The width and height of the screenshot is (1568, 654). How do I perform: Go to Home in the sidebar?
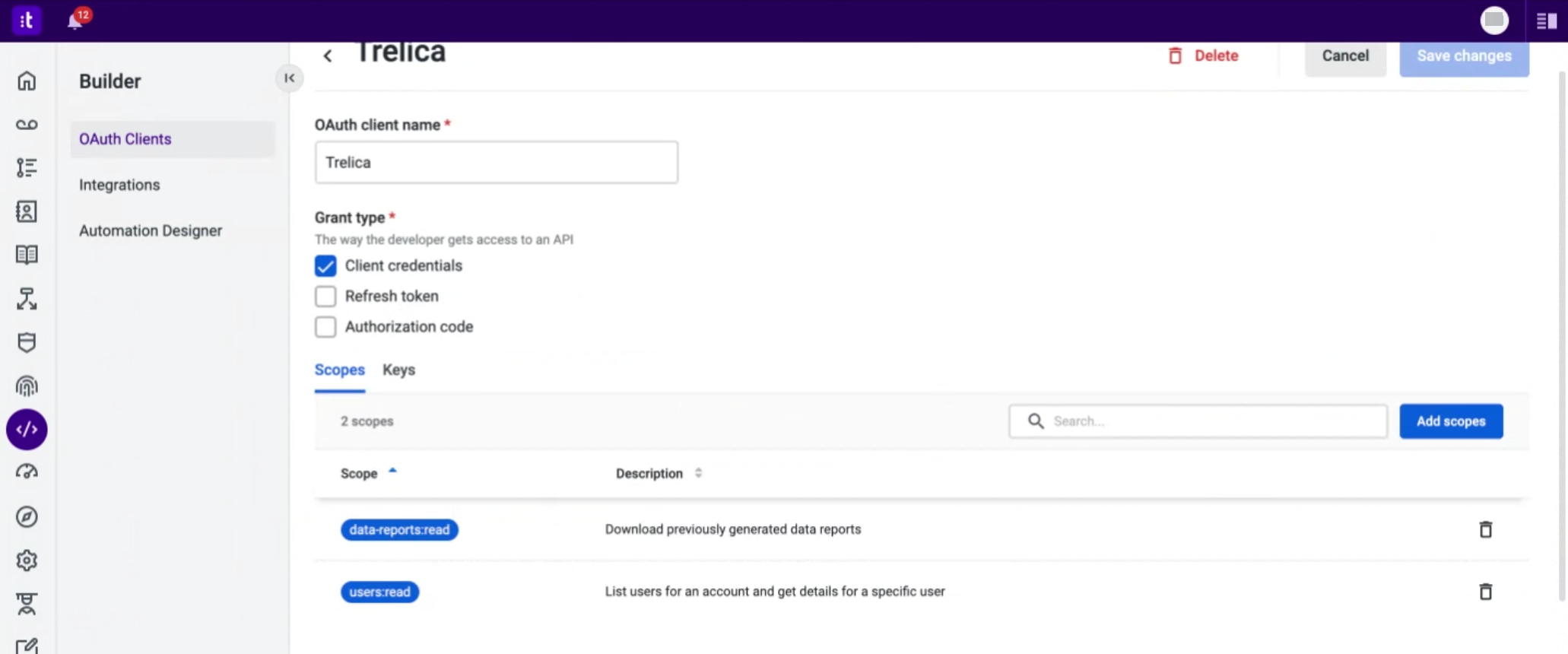tap(27, 81)
